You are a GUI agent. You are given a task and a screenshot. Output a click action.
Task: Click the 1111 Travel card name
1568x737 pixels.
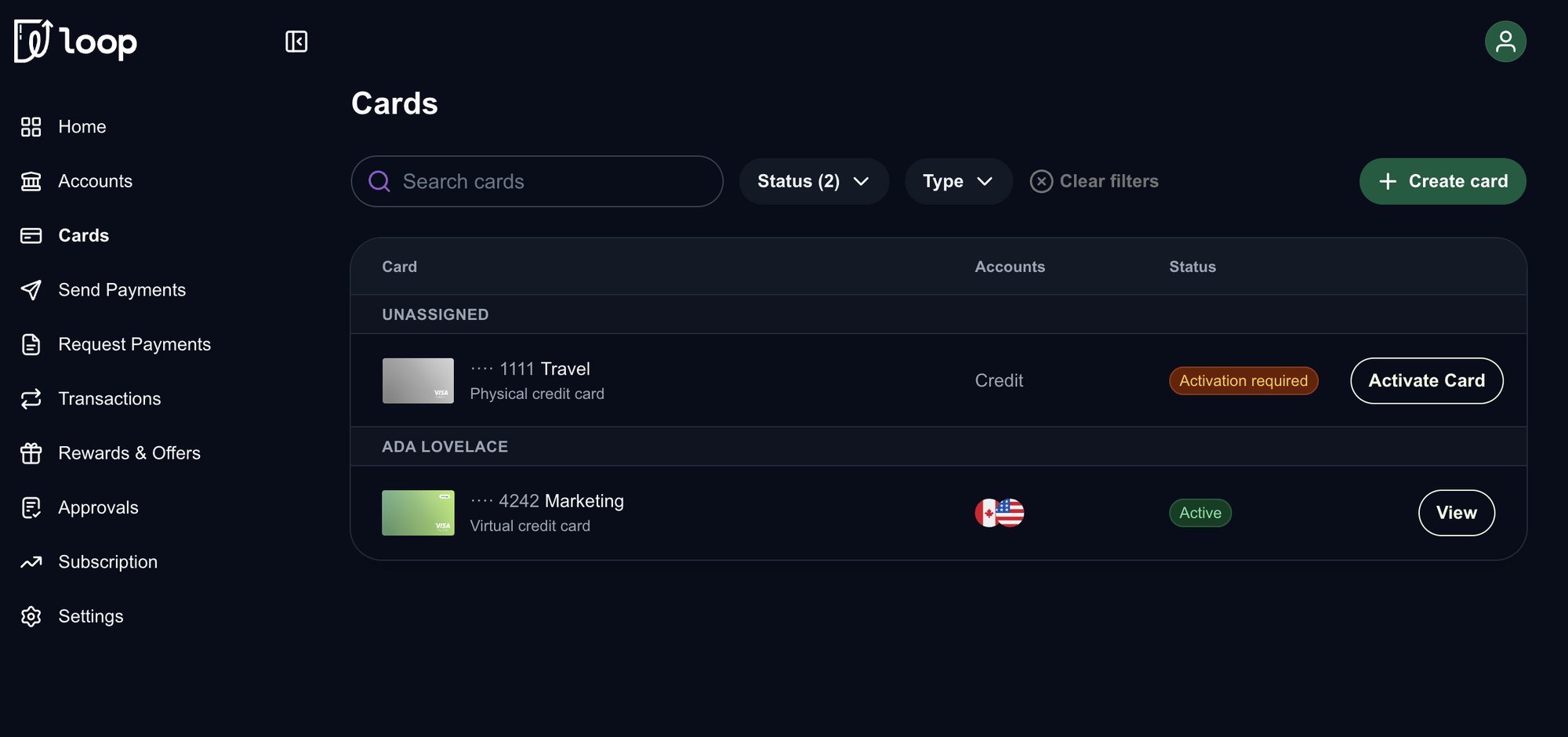(530, 368)
